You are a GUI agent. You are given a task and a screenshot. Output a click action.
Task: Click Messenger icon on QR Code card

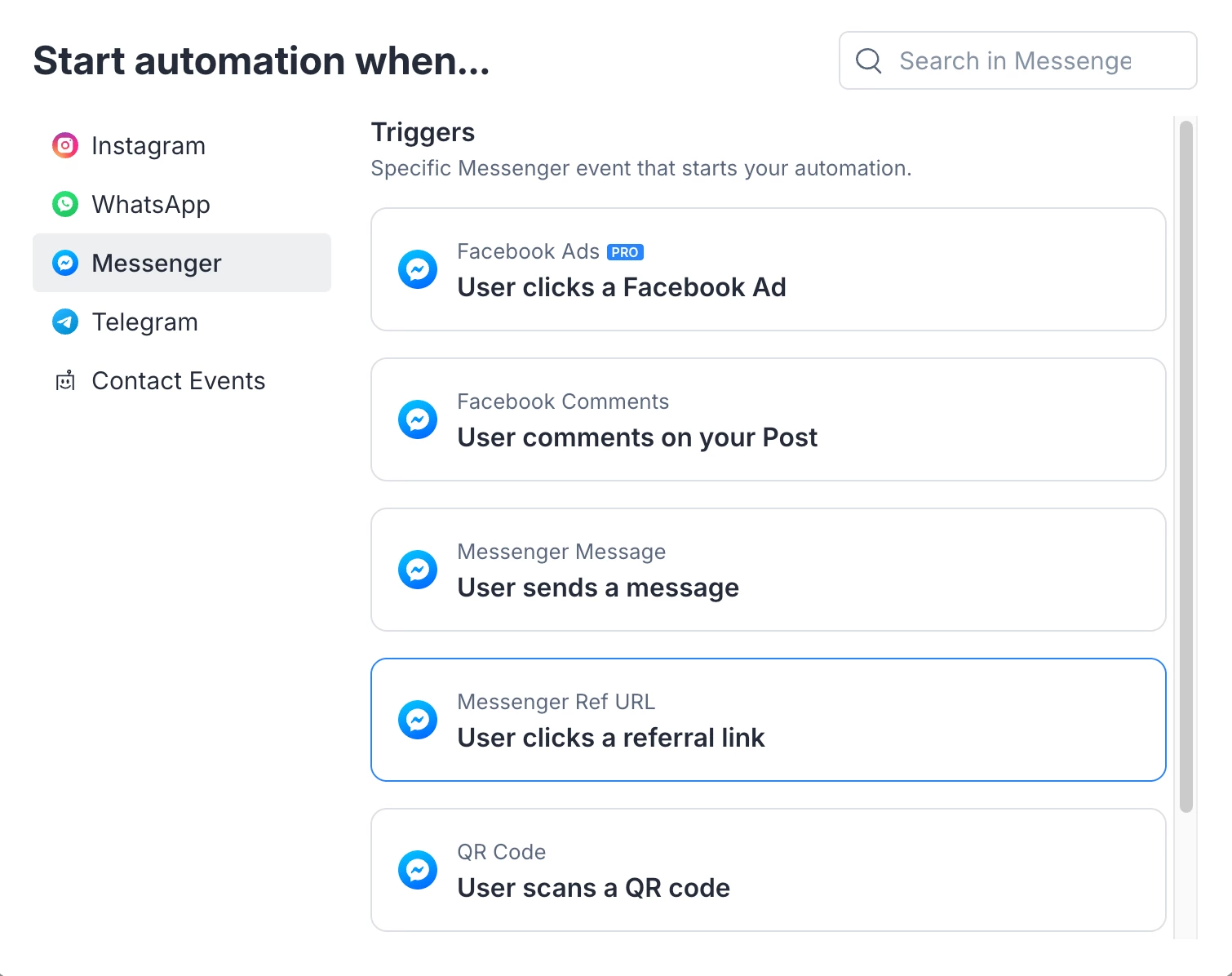418,870
